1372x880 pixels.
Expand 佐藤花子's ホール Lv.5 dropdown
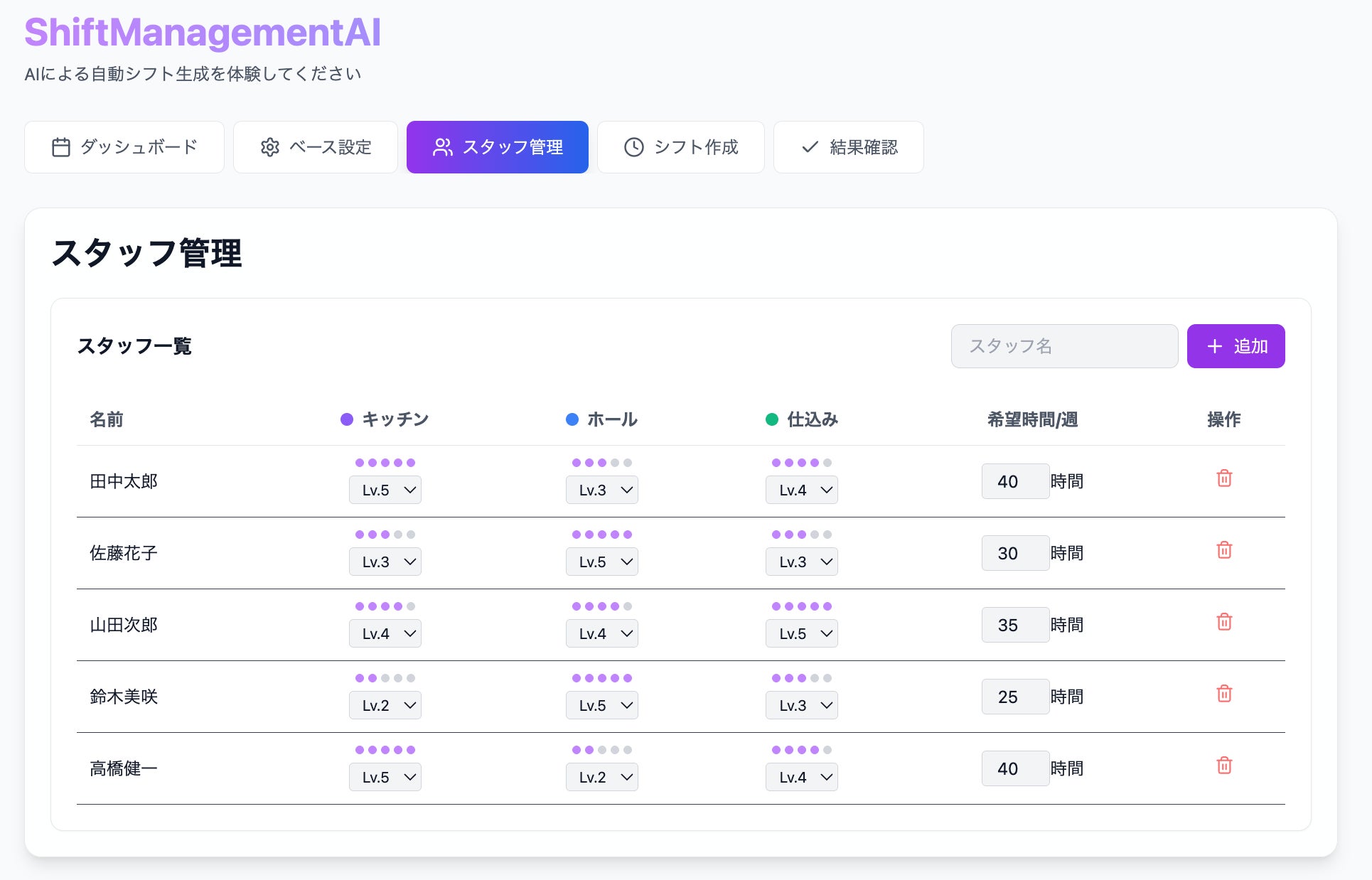tap(602, 562)
